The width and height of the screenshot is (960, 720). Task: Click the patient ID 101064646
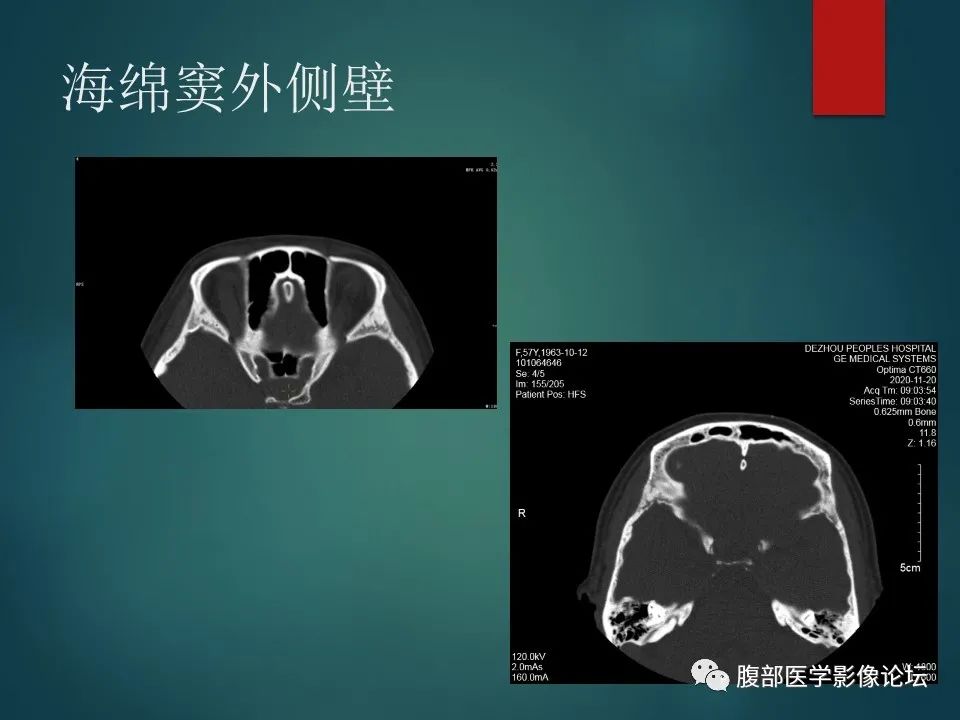(x=539, y=363)
